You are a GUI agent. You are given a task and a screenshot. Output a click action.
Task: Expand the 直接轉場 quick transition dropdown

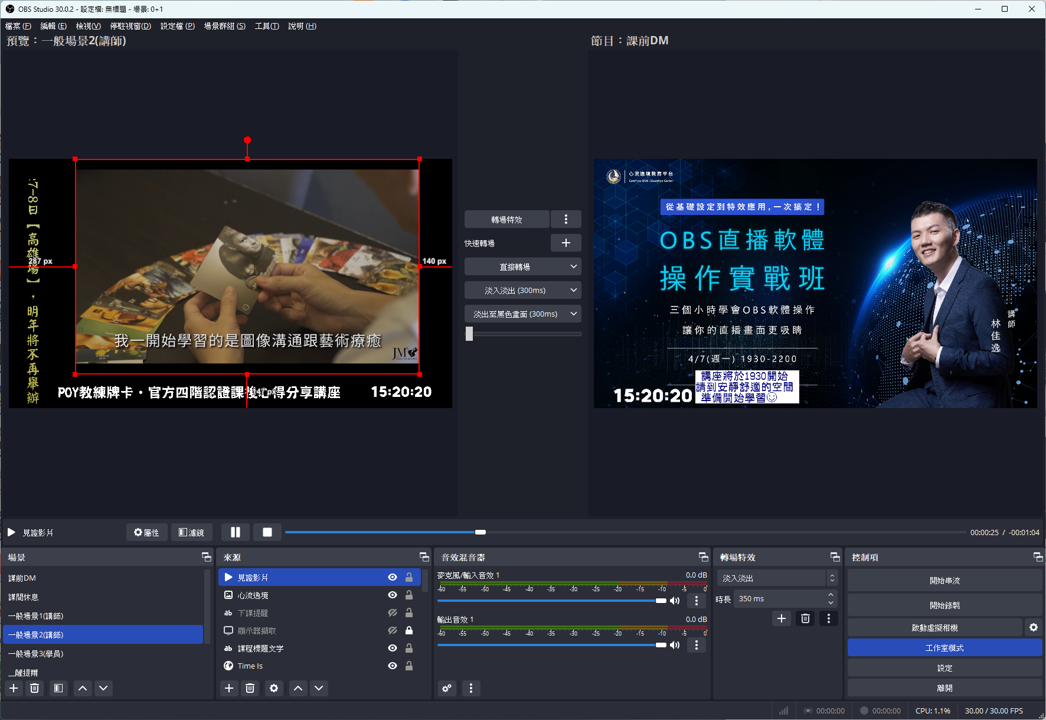click(x=522, y=267)
